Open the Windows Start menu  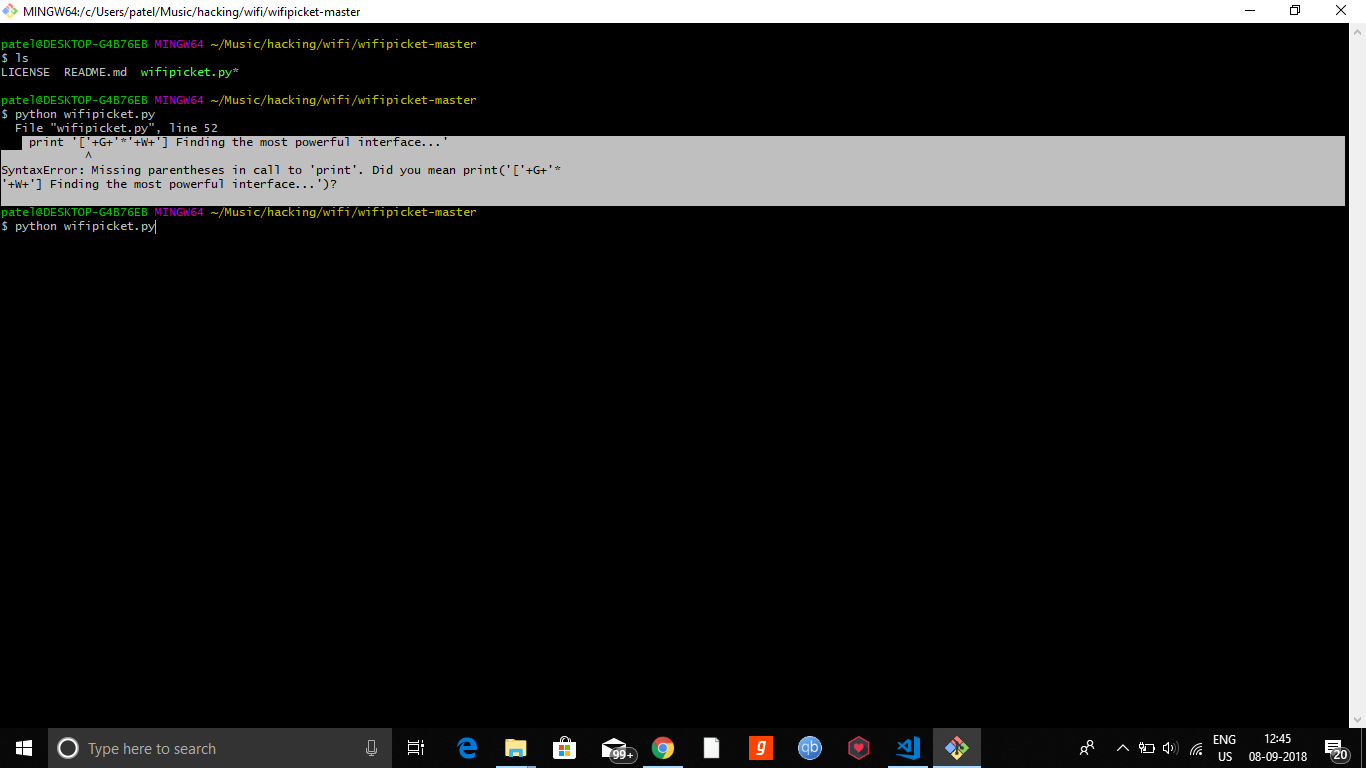coord(24,748)
